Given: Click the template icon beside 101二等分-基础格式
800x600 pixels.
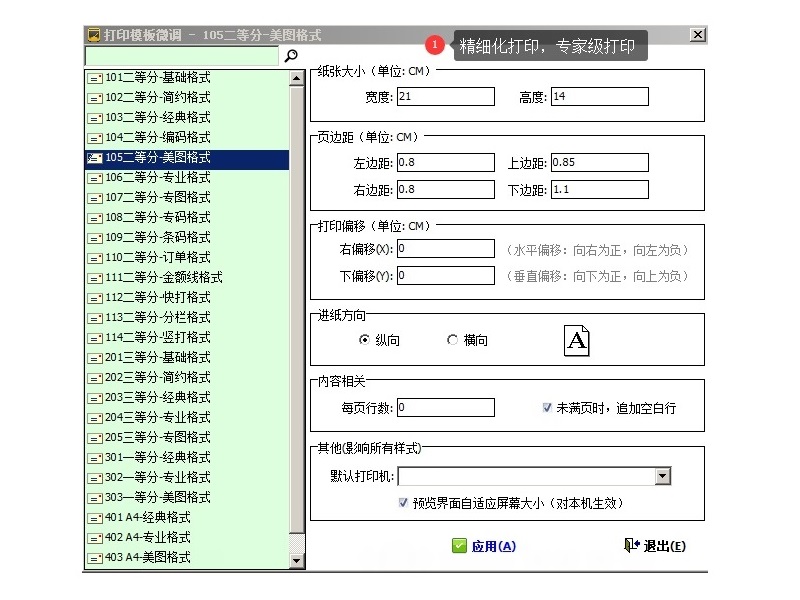Looking at the screenshot, I should click(x=95, y=78).
